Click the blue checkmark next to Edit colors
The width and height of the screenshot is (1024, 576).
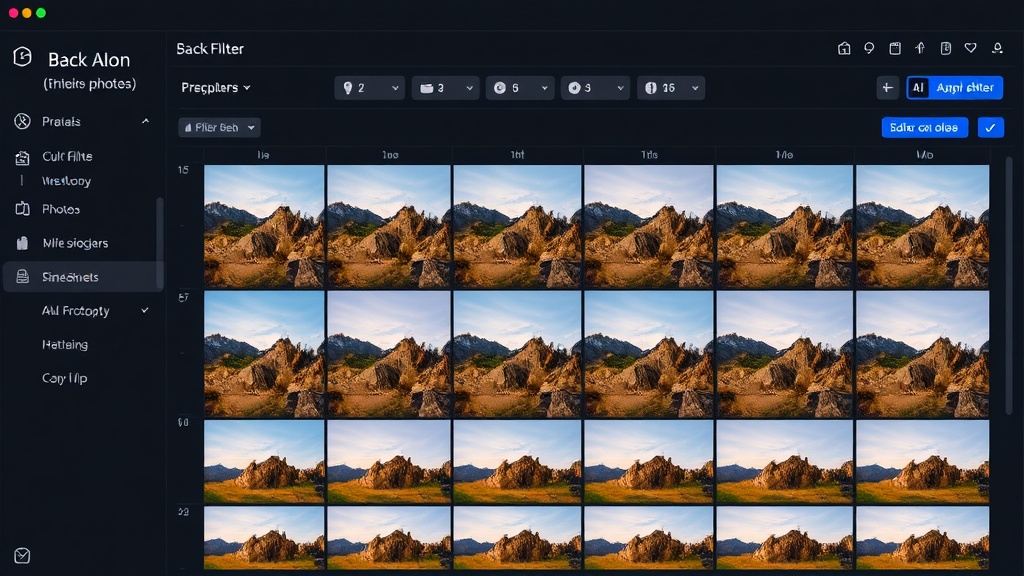click(991, 127)
